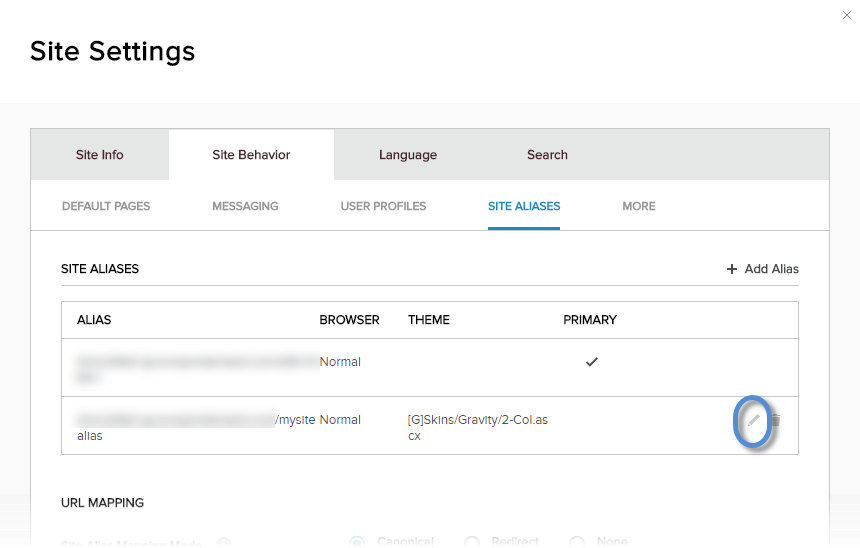Click the Site Settings title
The height and width of the screenshot is (548, 860).
coord(112,52)
